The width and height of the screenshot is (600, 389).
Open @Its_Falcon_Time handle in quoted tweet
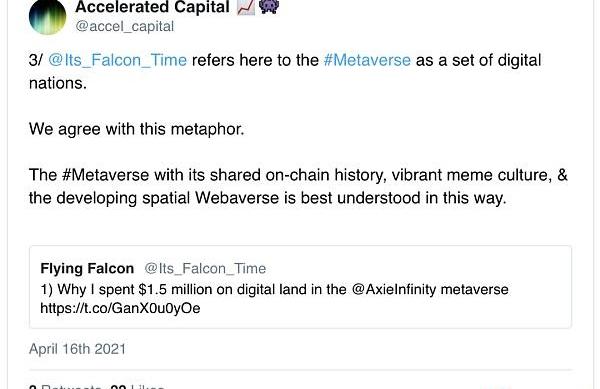coord(205,269)
